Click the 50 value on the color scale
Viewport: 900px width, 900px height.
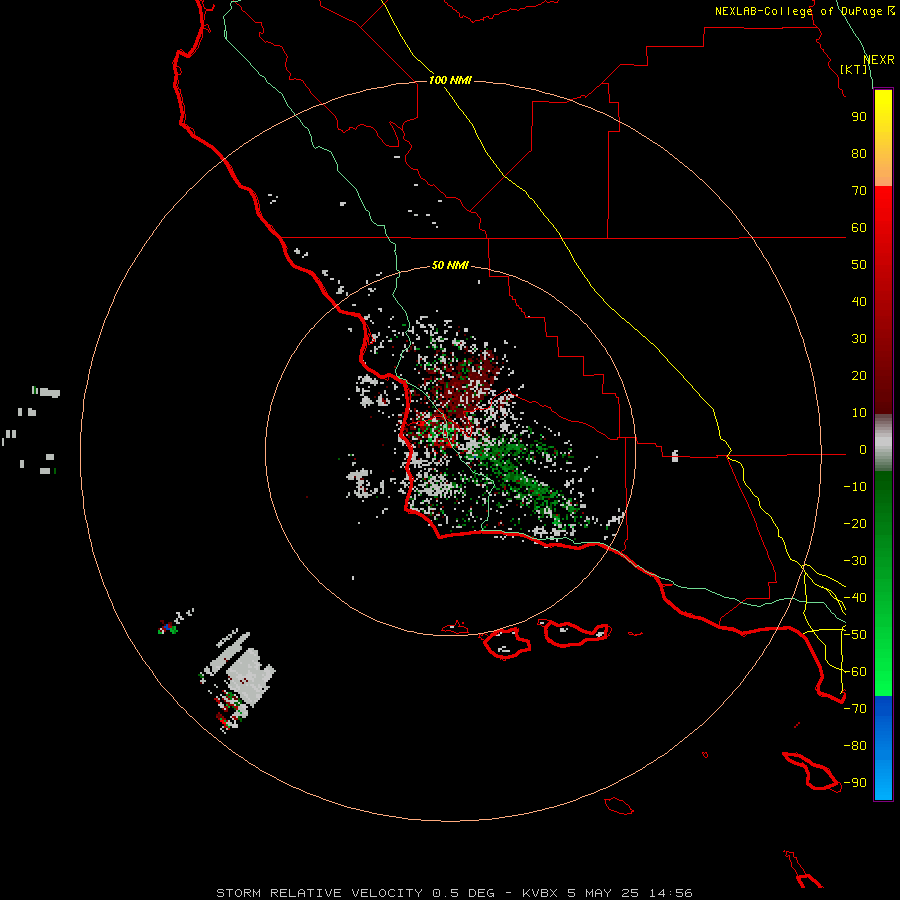pos(859,265)
